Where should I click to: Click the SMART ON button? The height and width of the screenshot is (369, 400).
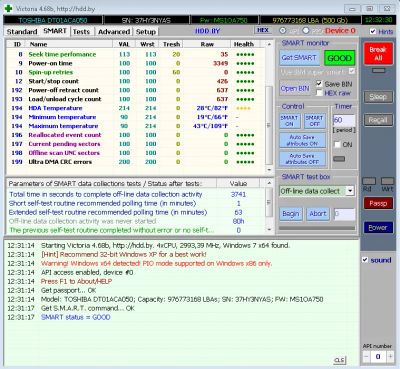click(289, 121)
